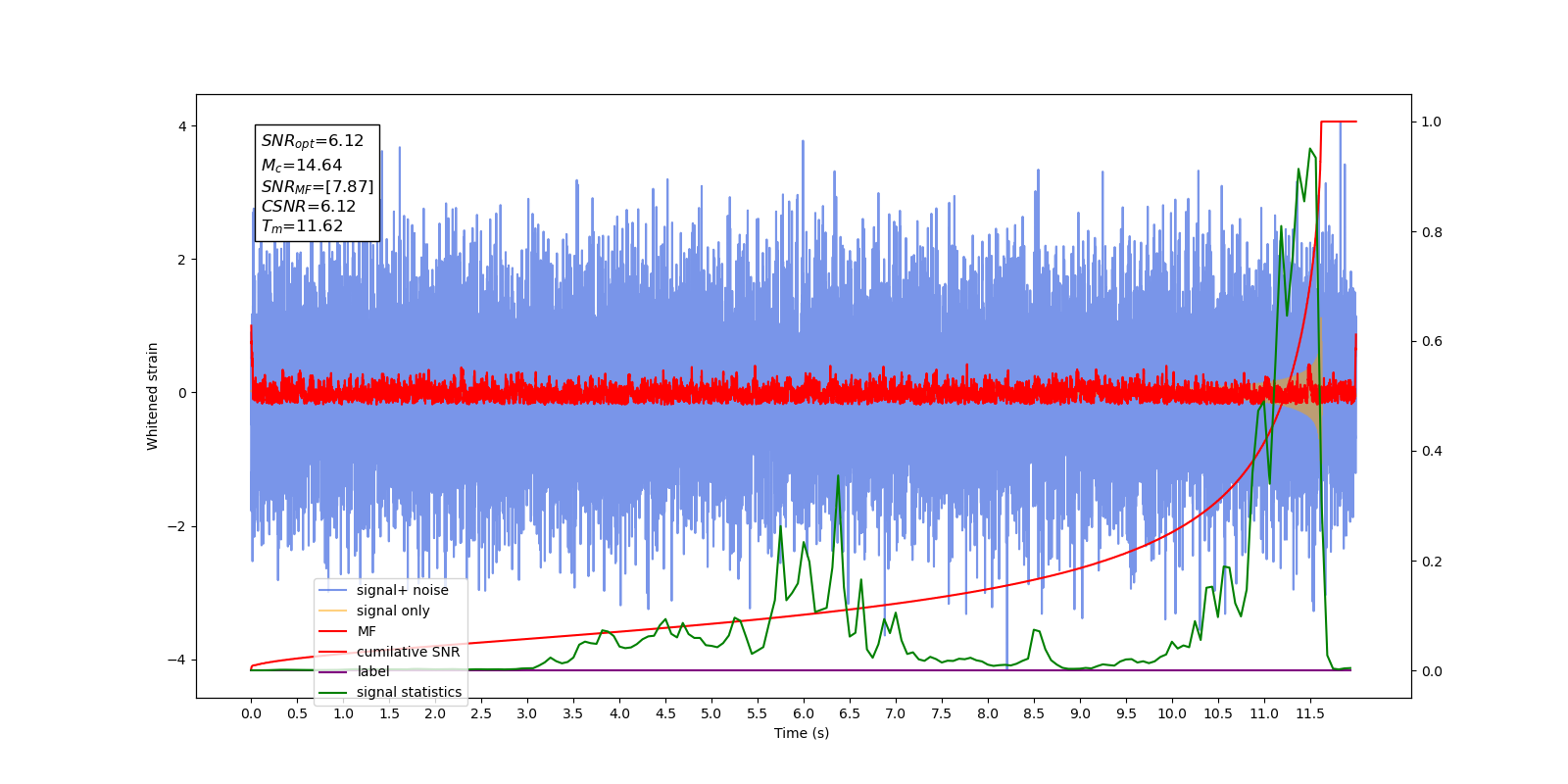Click x-axis tick label 5.5
Image resolution: width=1568 pixels, height=784 pixels.
pos(758,713)
